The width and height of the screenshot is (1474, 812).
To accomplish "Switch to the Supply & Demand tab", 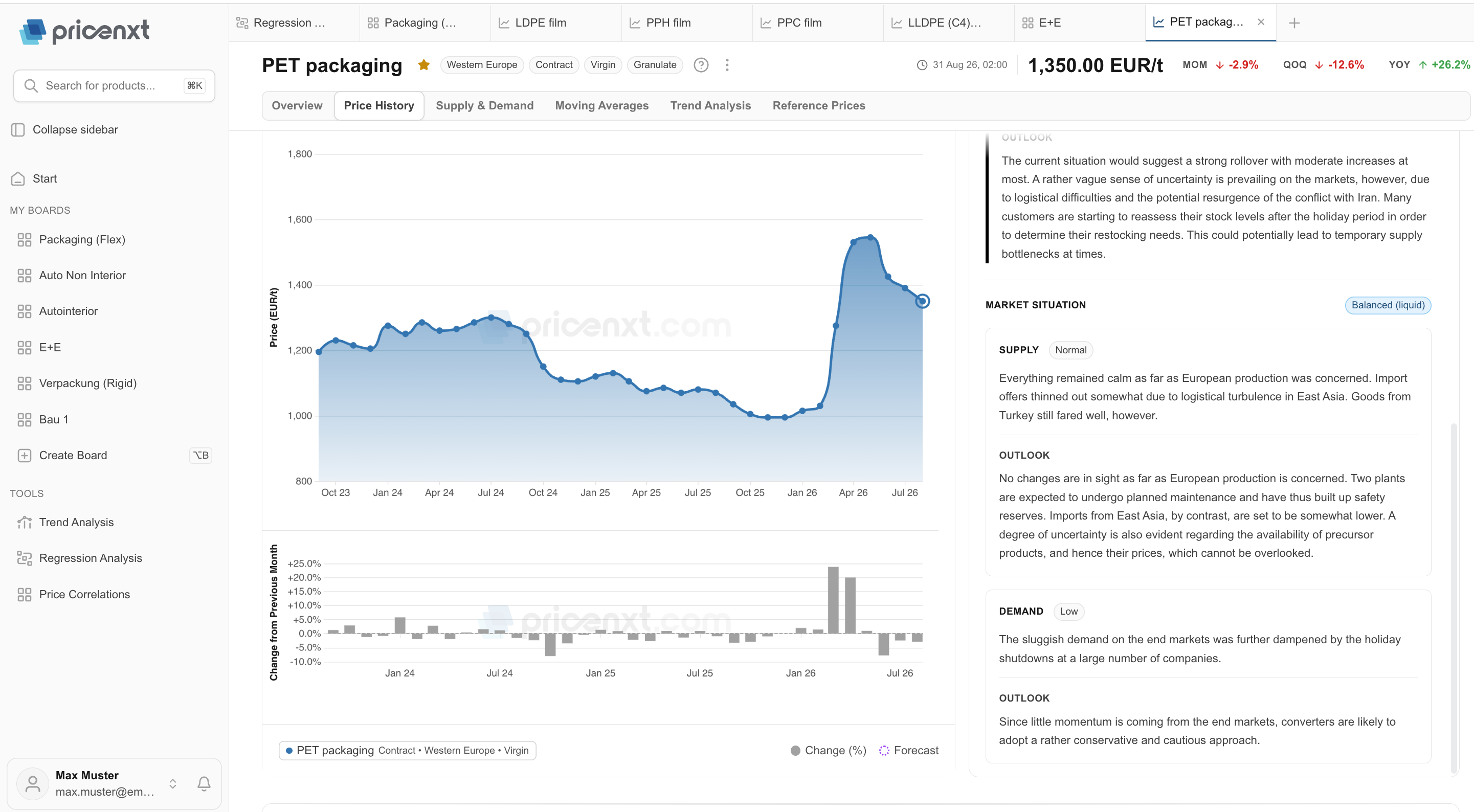I will pos(485,106).
